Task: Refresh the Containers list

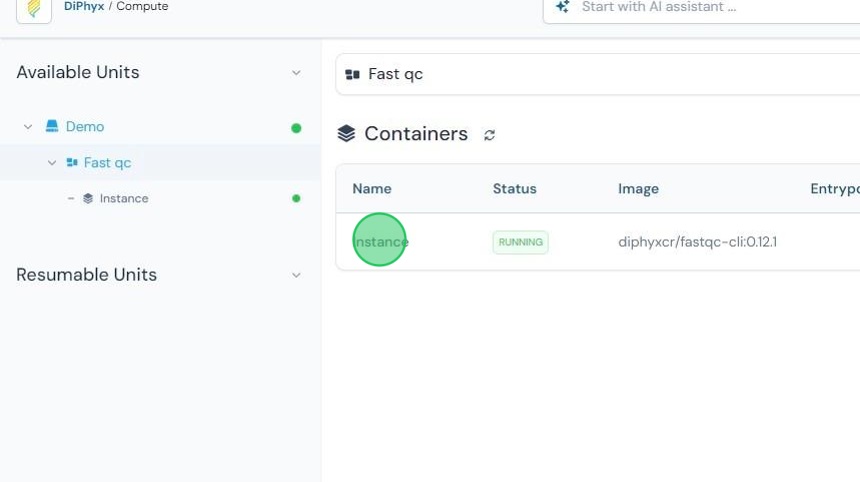Action: coord(490,135)
